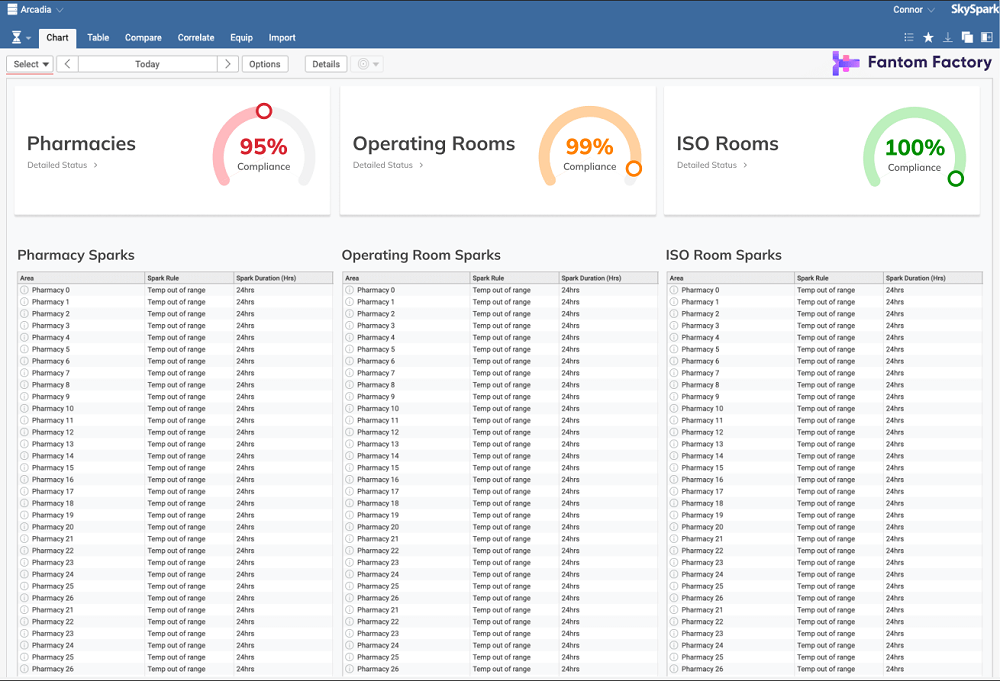
Task: Click the 100% Compliance value
Action: click(x=915, y=147)
